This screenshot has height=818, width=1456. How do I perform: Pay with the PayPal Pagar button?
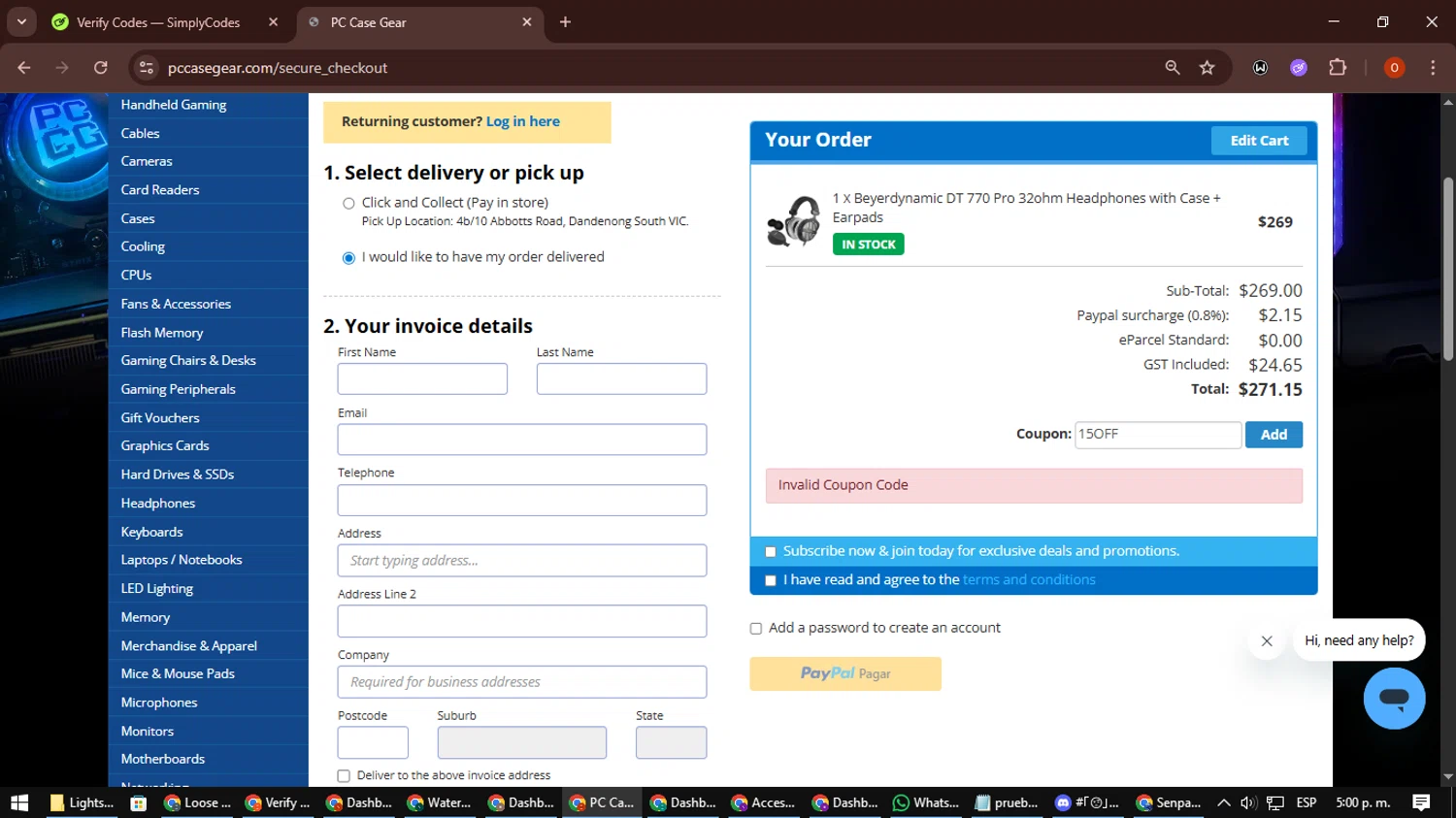[845, 673]
